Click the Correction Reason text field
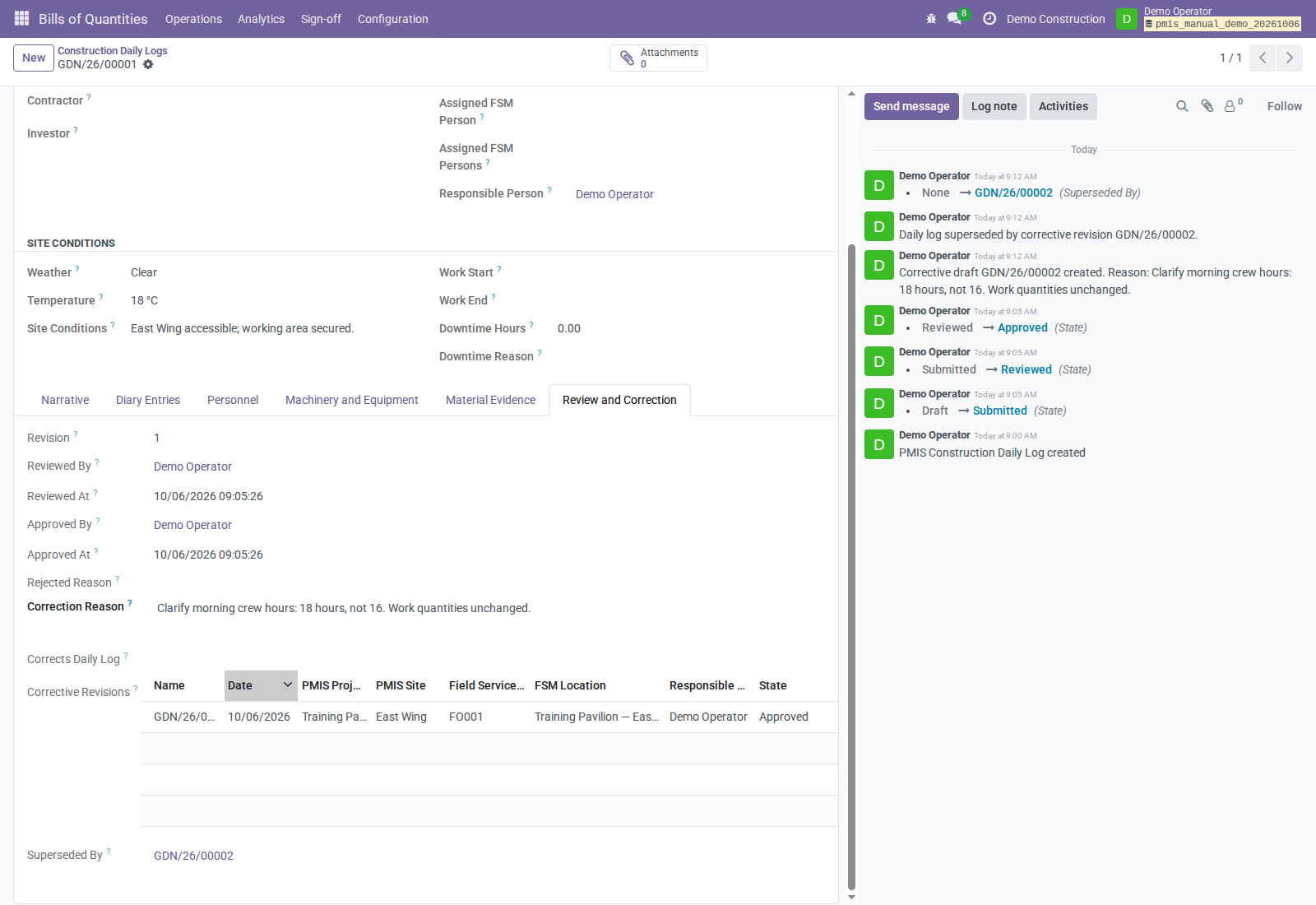This screenshot has height=905, width=1316. pyautogui.click(x=489, y=608)
